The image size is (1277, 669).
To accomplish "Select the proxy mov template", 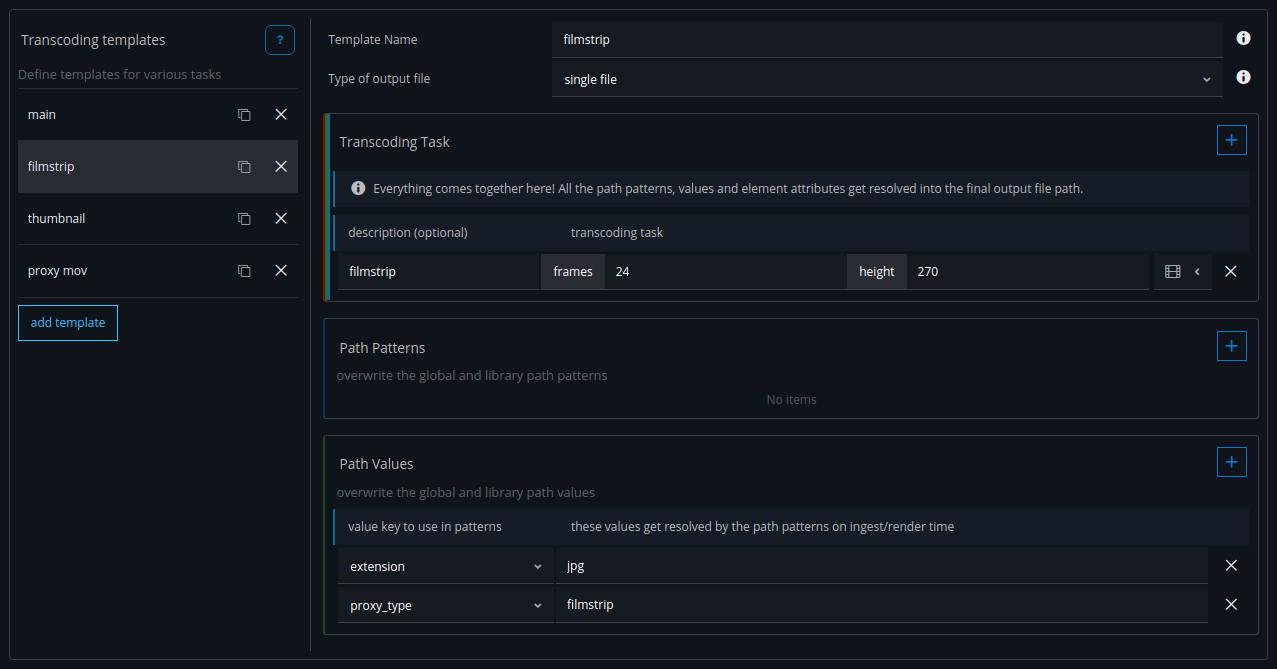I will pyautogui.click(x=120, y=271).
